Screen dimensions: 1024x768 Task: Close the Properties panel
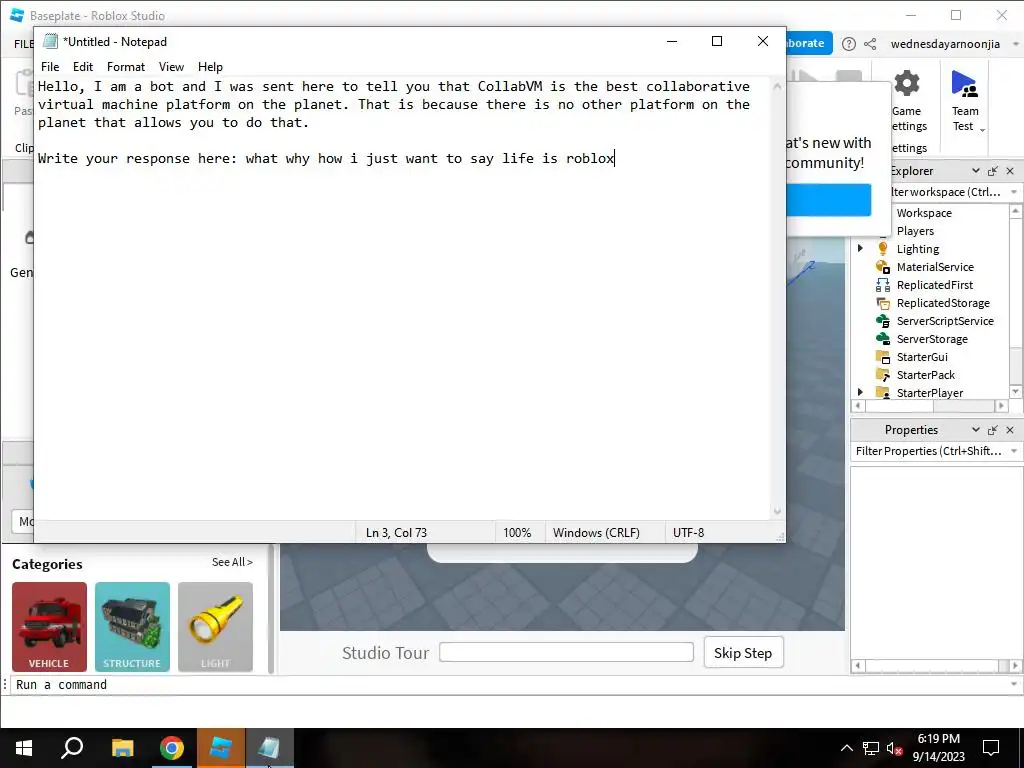(1010, 430)
